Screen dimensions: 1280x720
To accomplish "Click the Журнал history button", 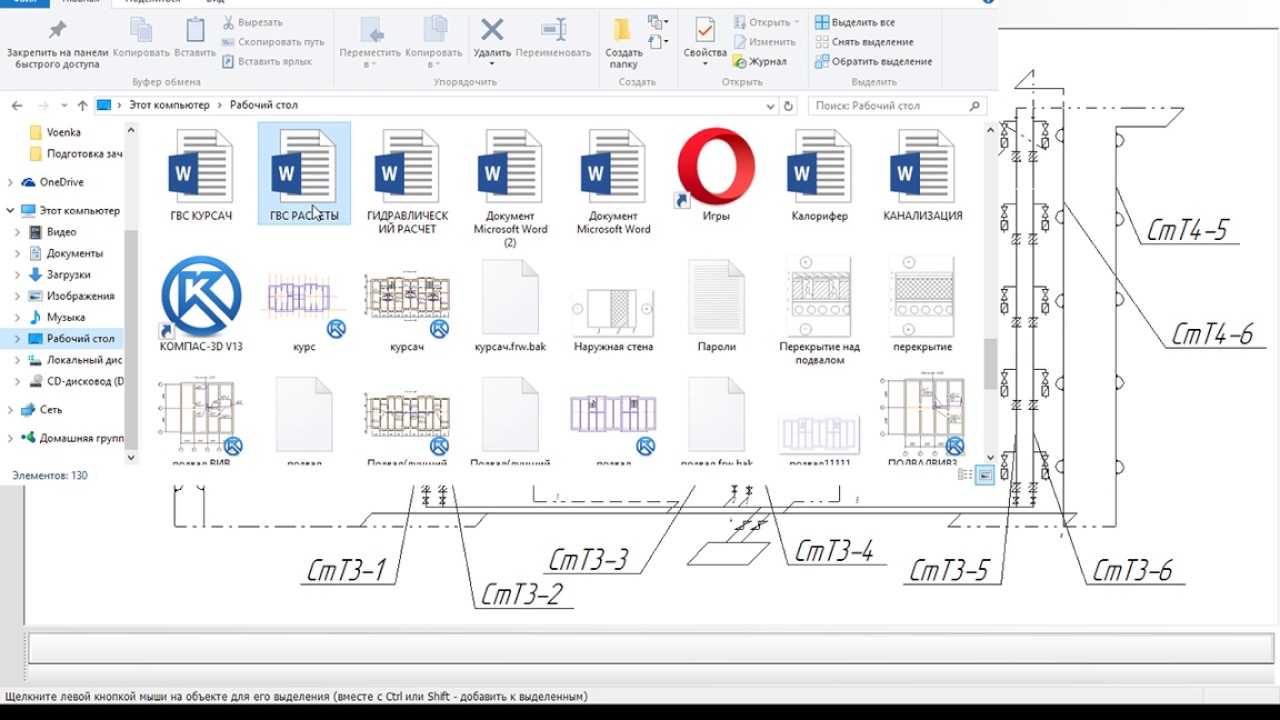I will pos(759,62).
